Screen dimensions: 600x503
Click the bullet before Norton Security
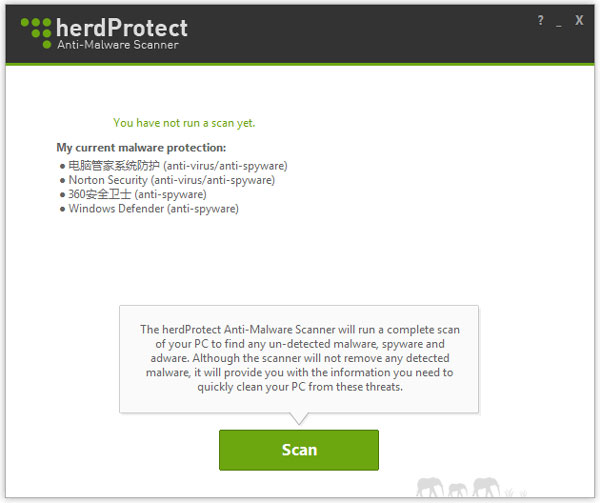tap(62, 180)
